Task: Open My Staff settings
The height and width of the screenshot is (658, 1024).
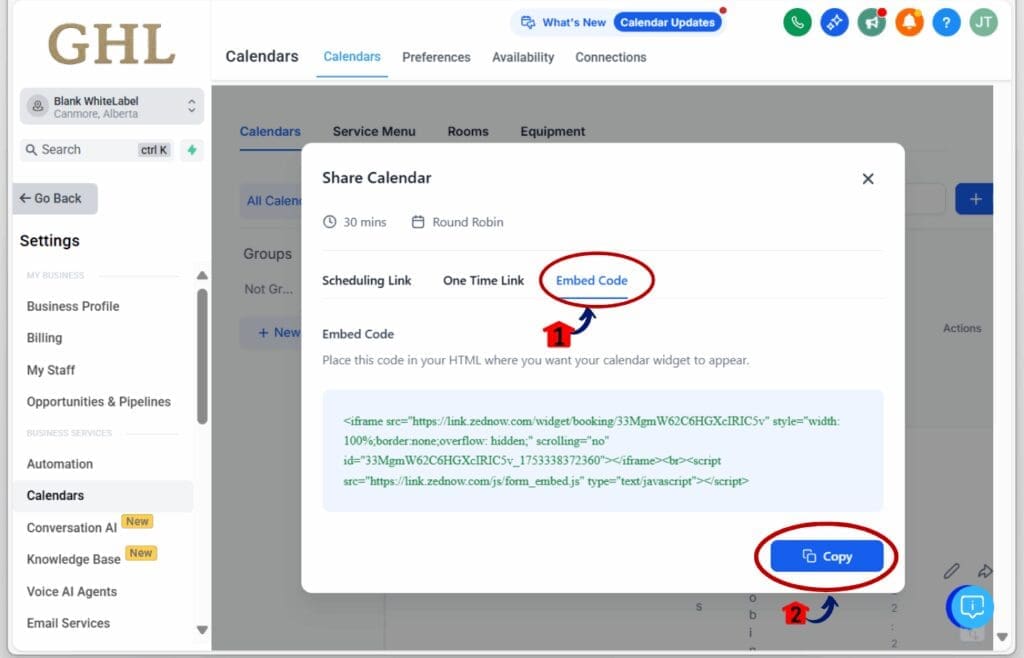Action: coord(51,370)
